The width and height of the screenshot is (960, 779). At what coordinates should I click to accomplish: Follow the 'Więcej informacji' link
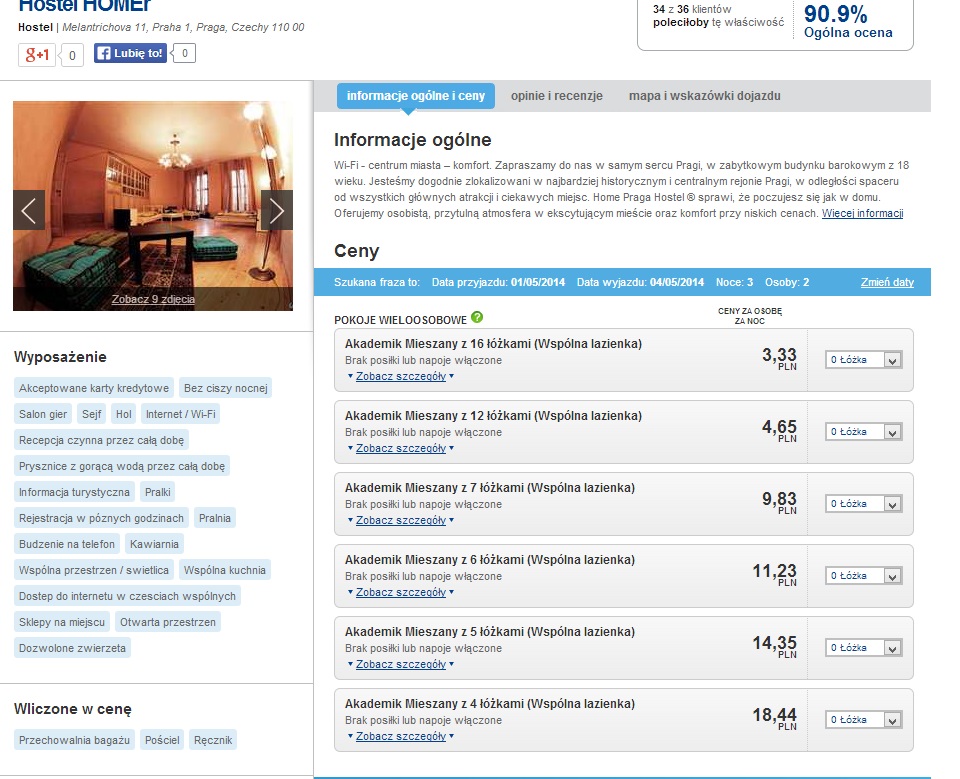(862, 213)
